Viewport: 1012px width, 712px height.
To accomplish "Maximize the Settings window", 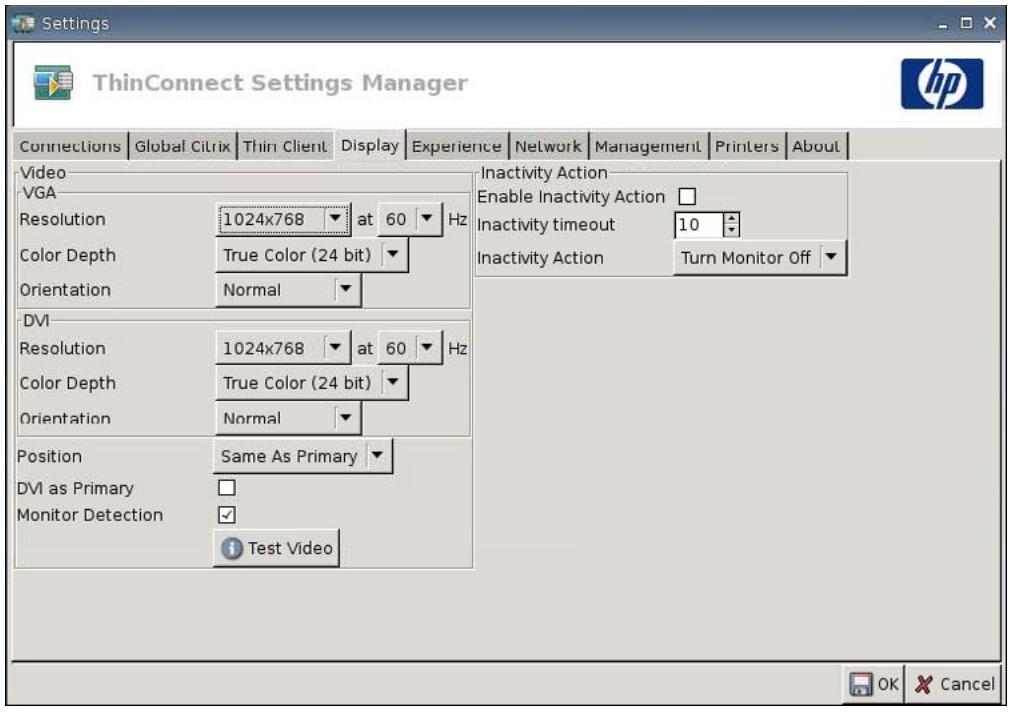I will (966, 23).
